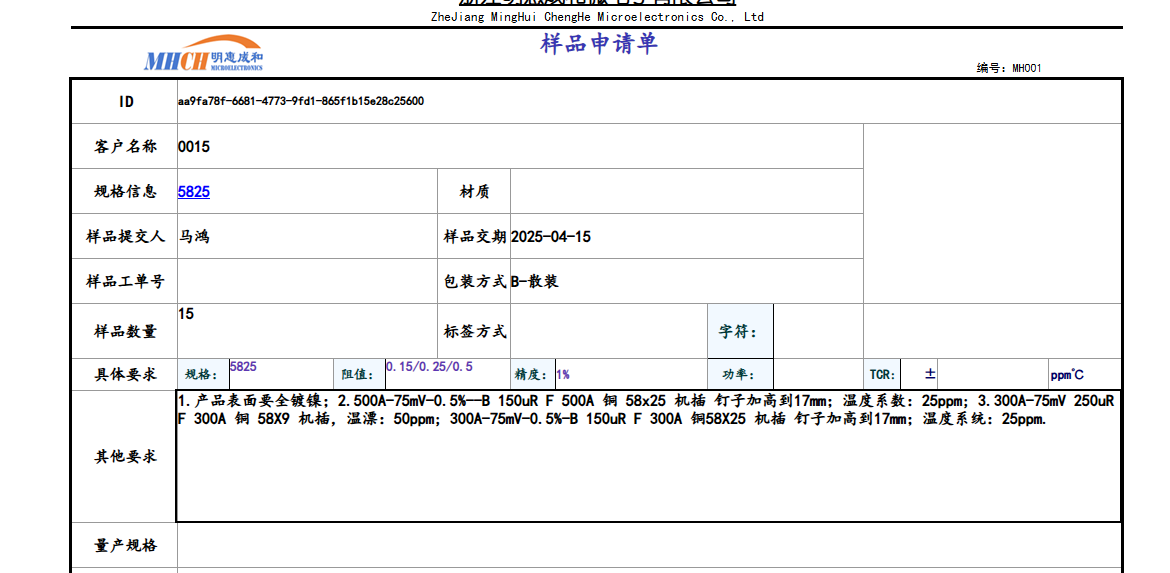Click the 精度 sub-label
The height and width of the screenshot is (573, 1170).
[x=533, y=375]
